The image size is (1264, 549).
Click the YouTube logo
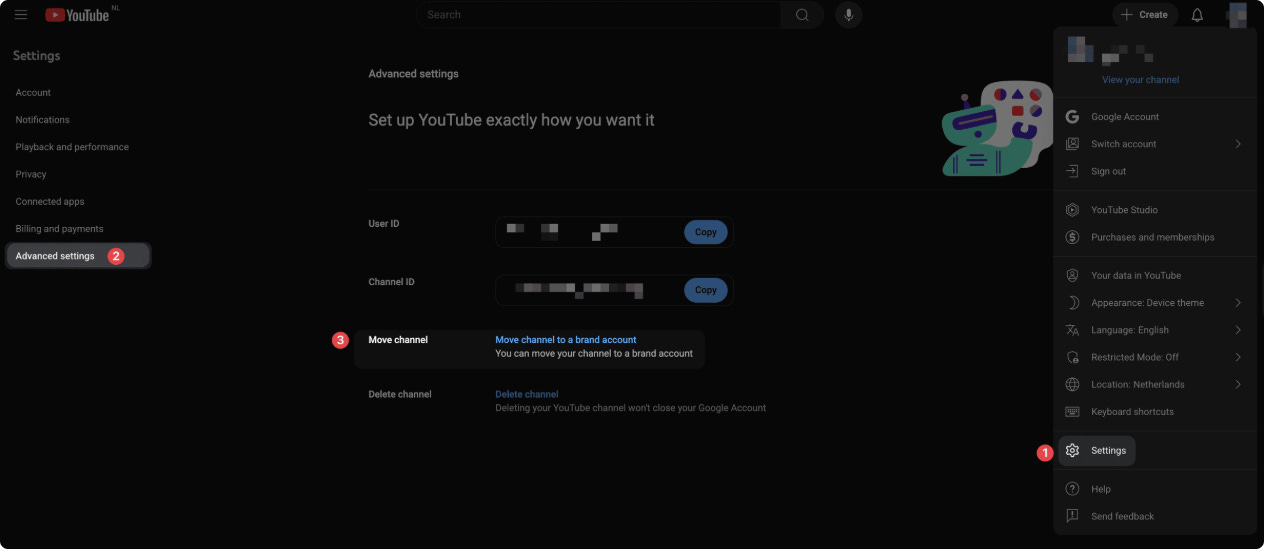pyautogui.click(x=77, y=15)
